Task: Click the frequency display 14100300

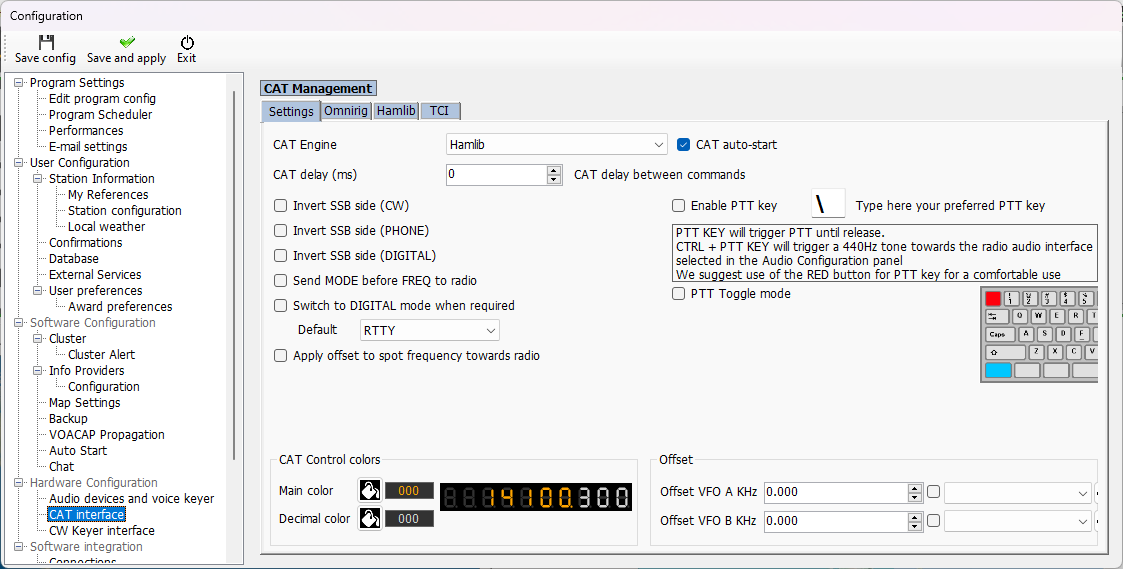Action: pyautogui.click(x=536, y=497)
